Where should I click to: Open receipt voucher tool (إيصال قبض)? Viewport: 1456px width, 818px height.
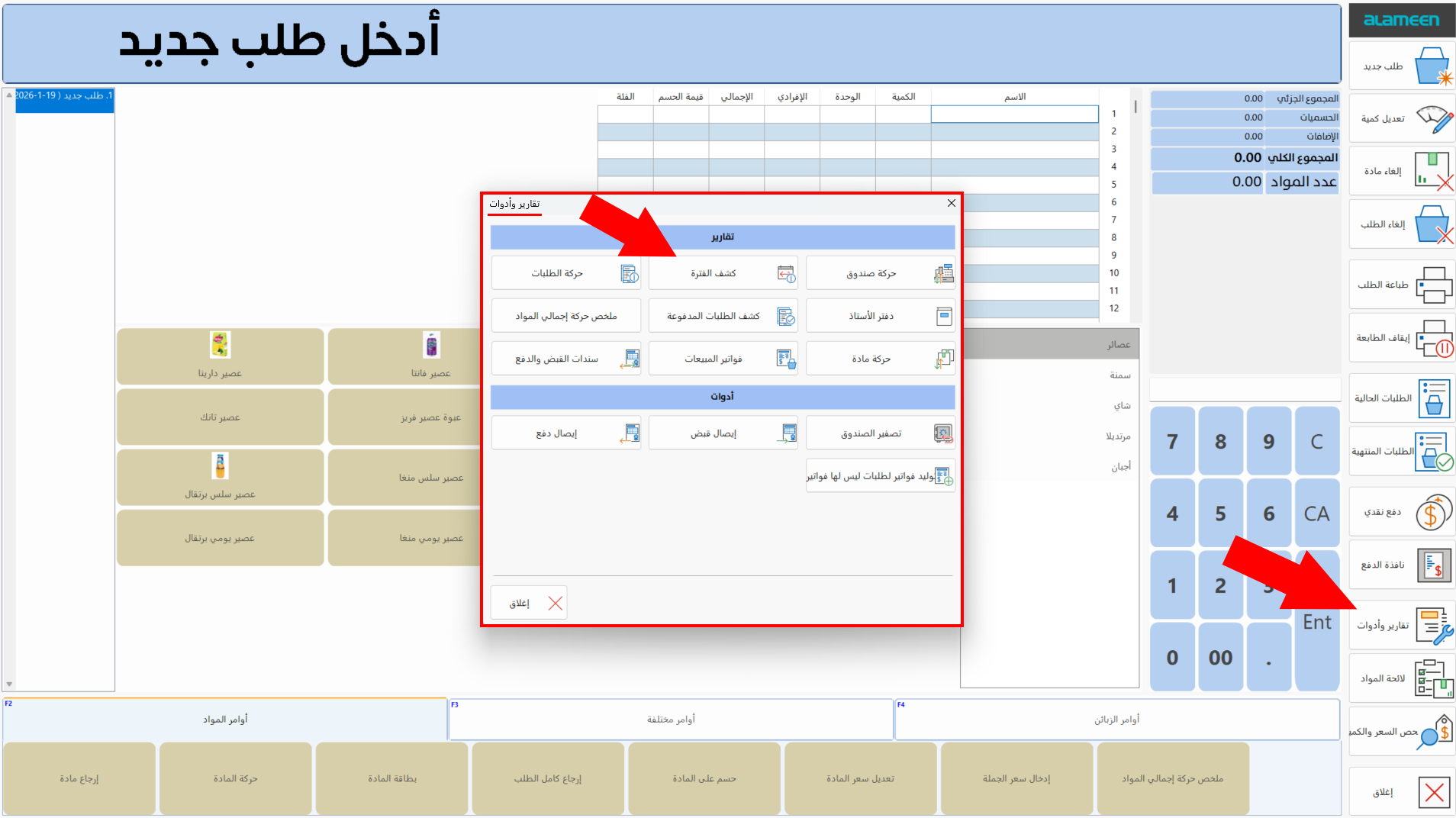(x=723, y=433)
